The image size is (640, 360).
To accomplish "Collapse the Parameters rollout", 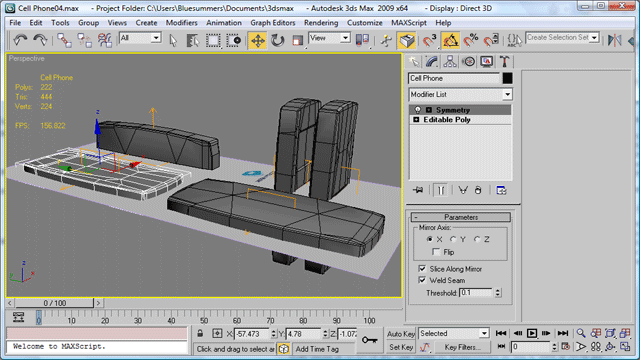I will [461, 217].
